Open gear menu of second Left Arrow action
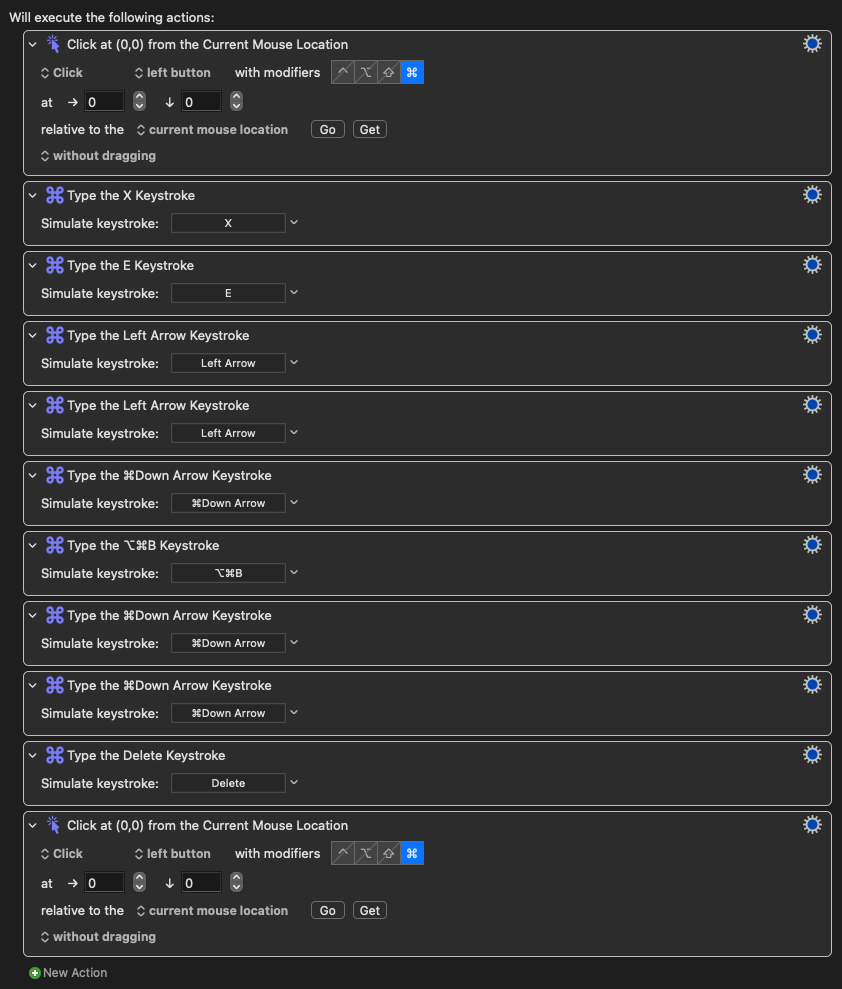 [x=812, y=405]
